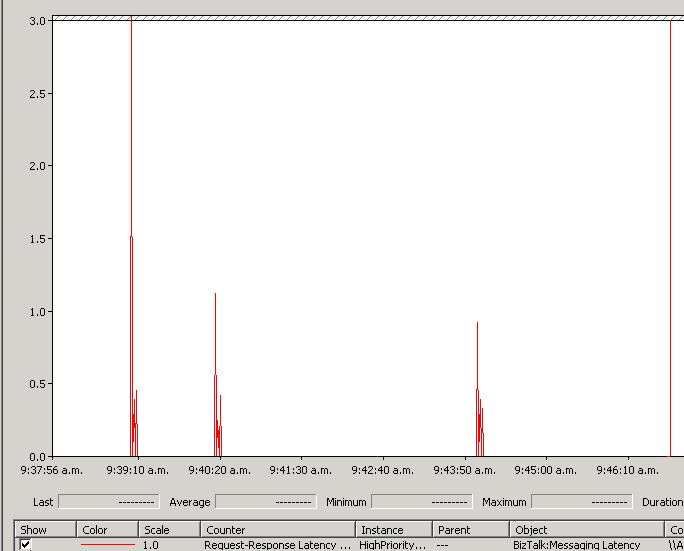Select the HighPriority instance cell
Image resolution: width=684 pixels, height=551 pixels.
393,545
